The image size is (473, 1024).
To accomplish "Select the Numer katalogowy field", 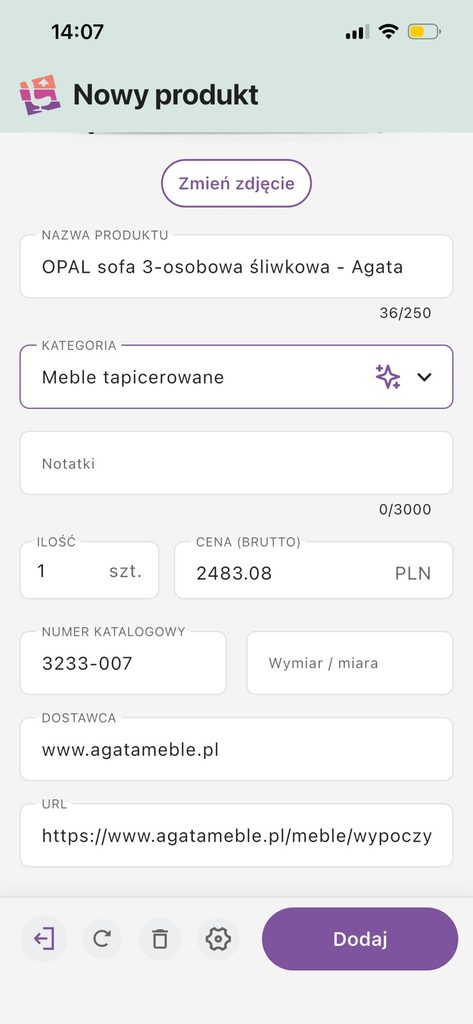I will coord(123,663).
